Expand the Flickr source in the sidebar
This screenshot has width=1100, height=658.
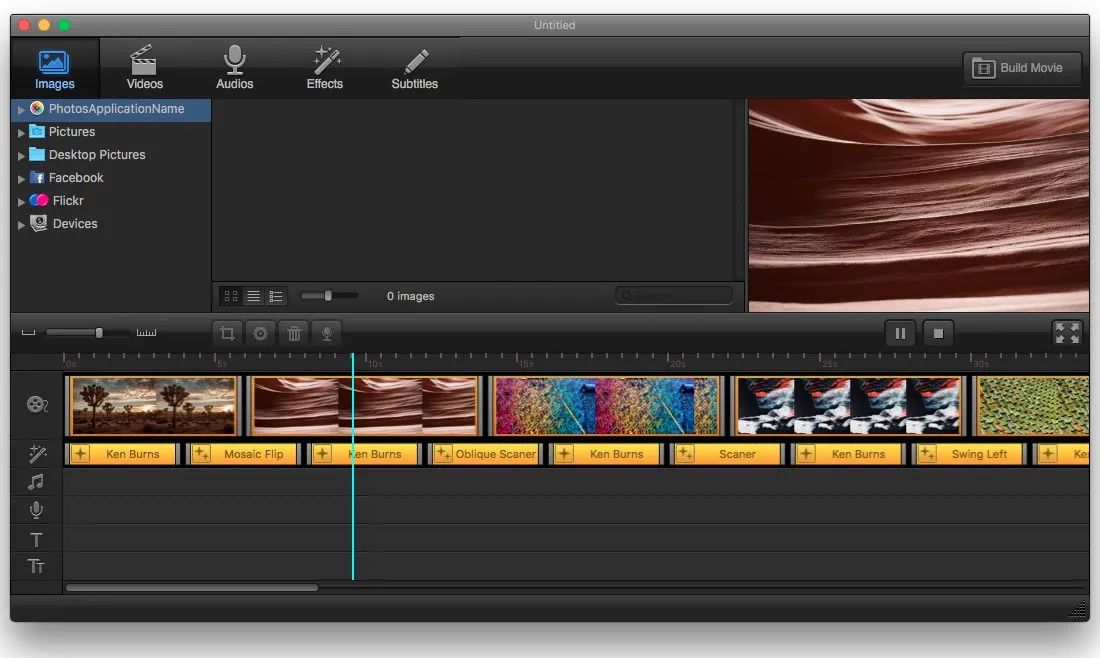(20, 200)
